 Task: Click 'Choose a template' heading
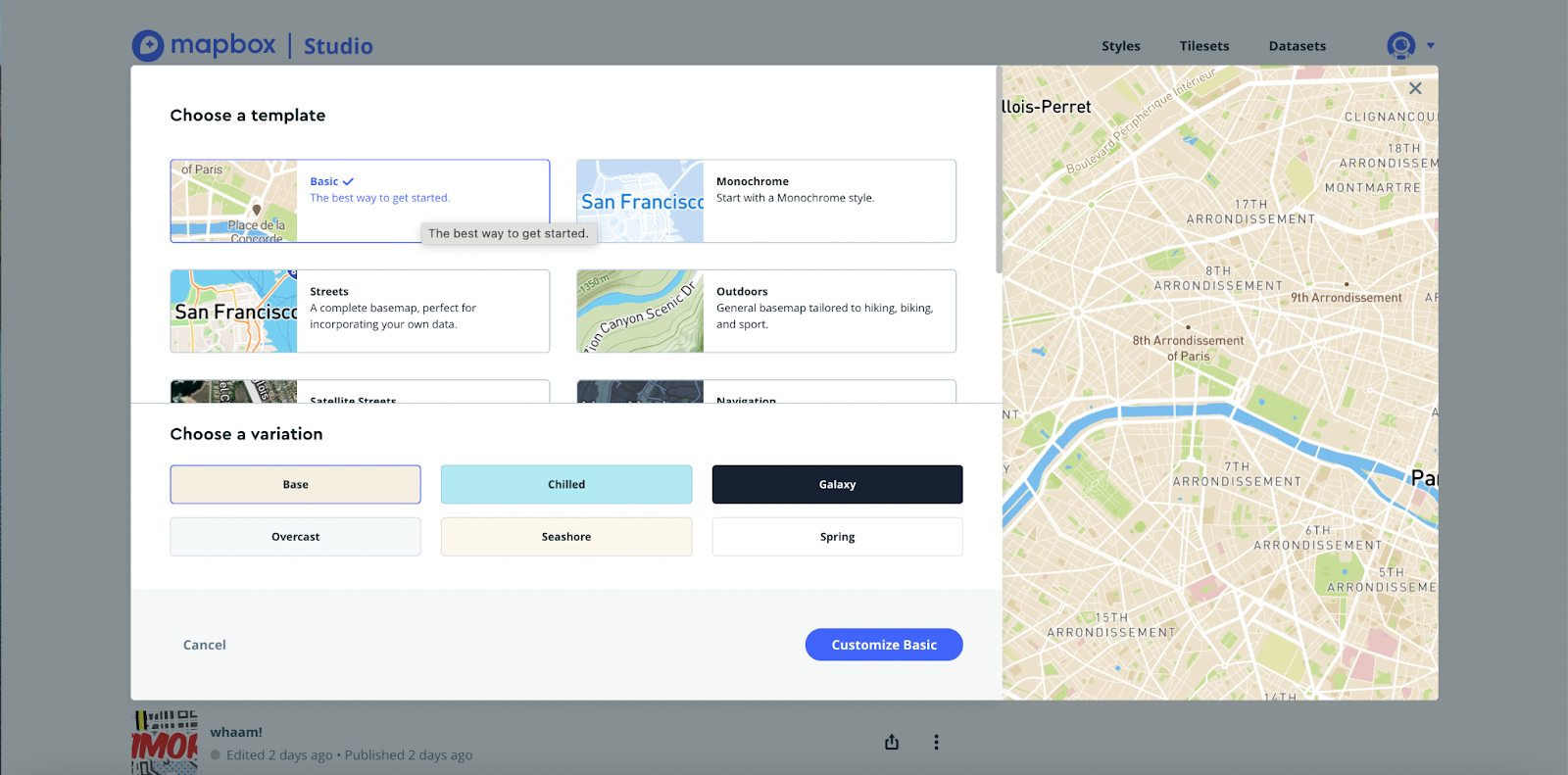click(248, 115)
